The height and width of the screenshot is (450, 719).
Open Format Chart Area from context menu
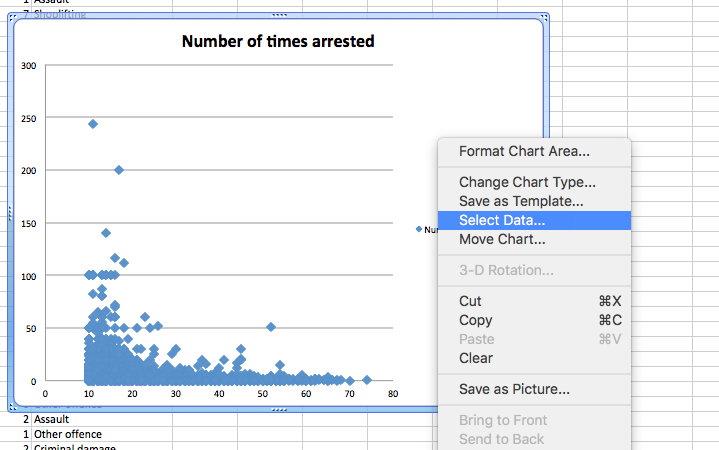(523, 152)
